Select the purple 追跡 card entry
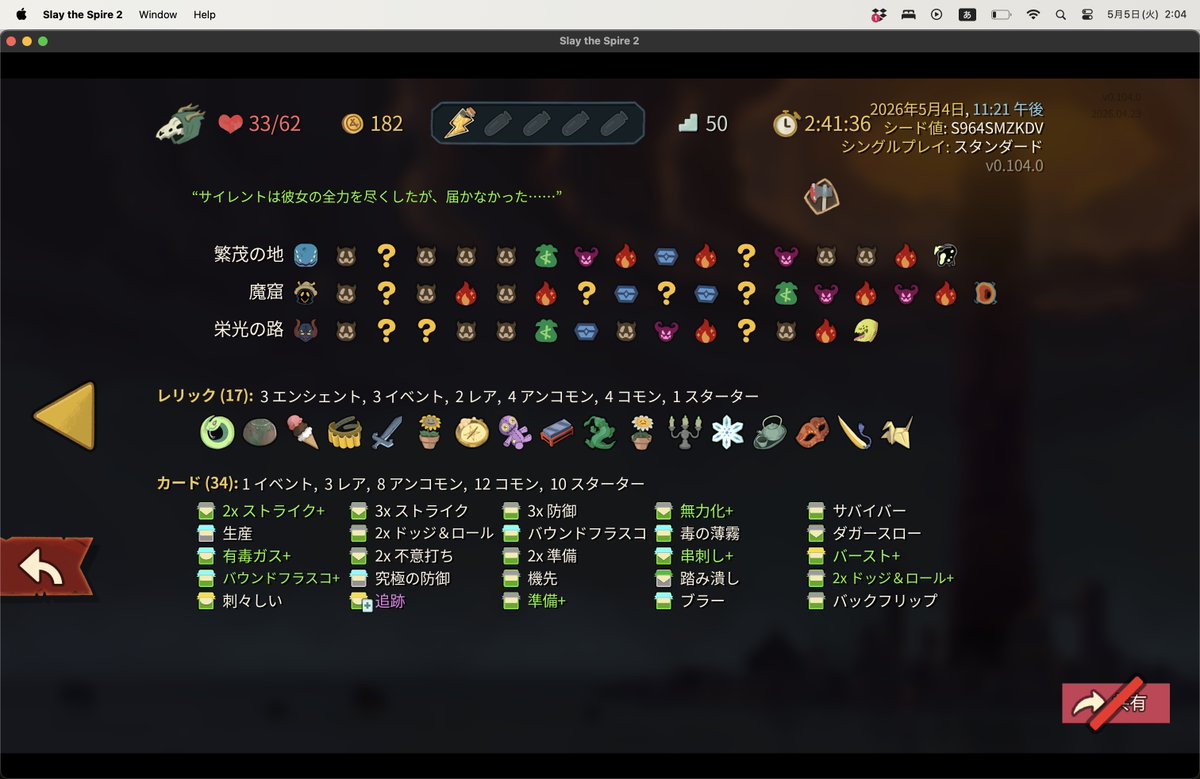Image resolution: width=1200 pixels, height=779 pixels. coord(378,601)
